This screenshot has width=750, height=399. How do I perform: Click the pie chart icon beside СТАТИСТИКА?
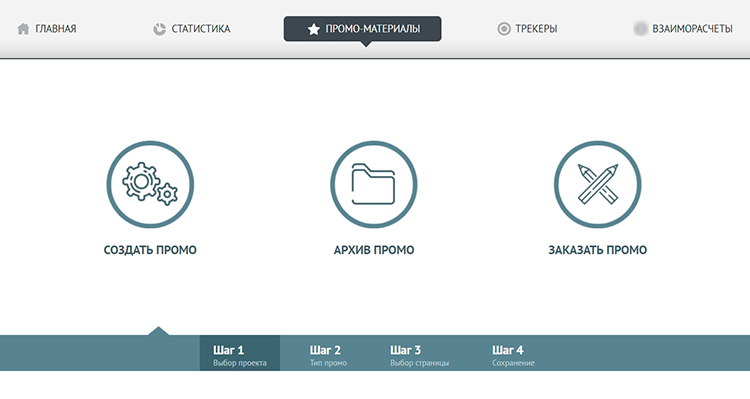click(x=159, y=29)
